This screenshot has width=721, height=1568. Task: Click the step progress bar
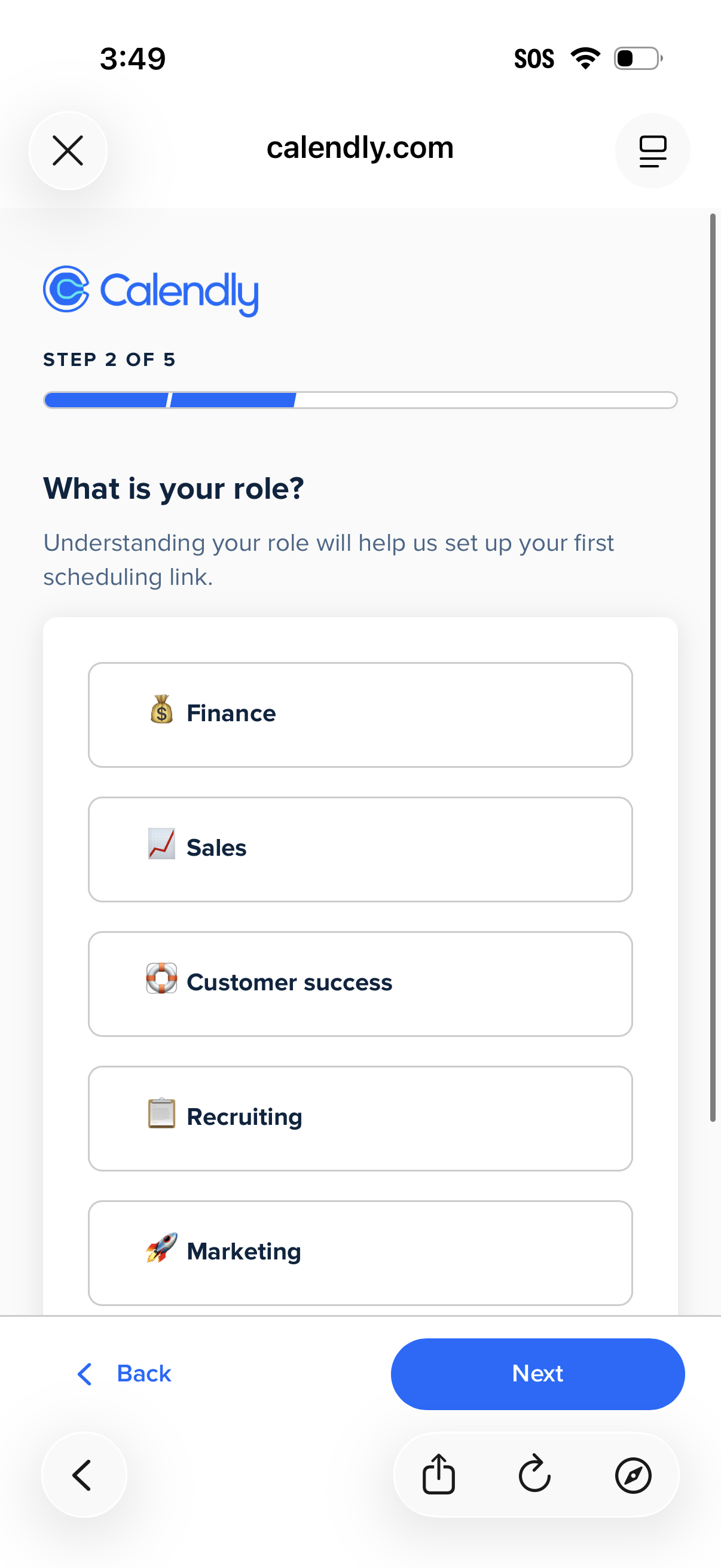[360, 400]
